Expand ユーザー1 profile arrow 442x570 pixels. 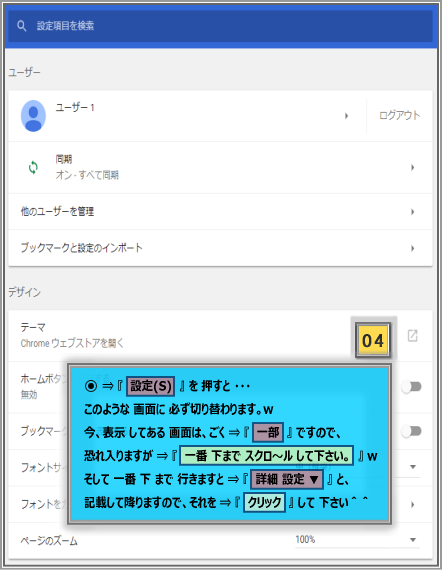[346, 116]
